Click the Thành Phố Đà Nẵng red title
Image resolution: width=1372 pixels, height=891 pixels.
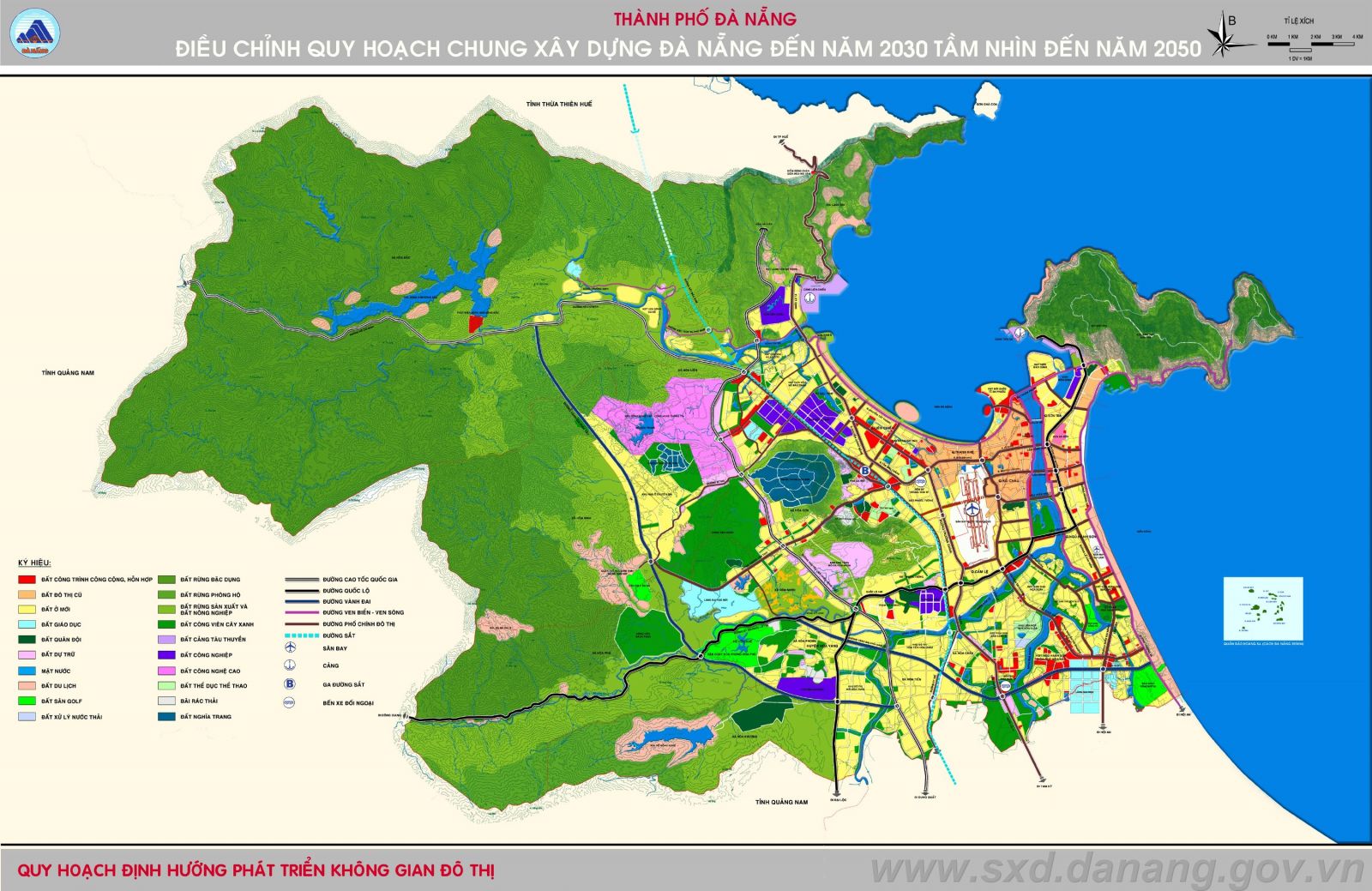[x=704, y=18]
